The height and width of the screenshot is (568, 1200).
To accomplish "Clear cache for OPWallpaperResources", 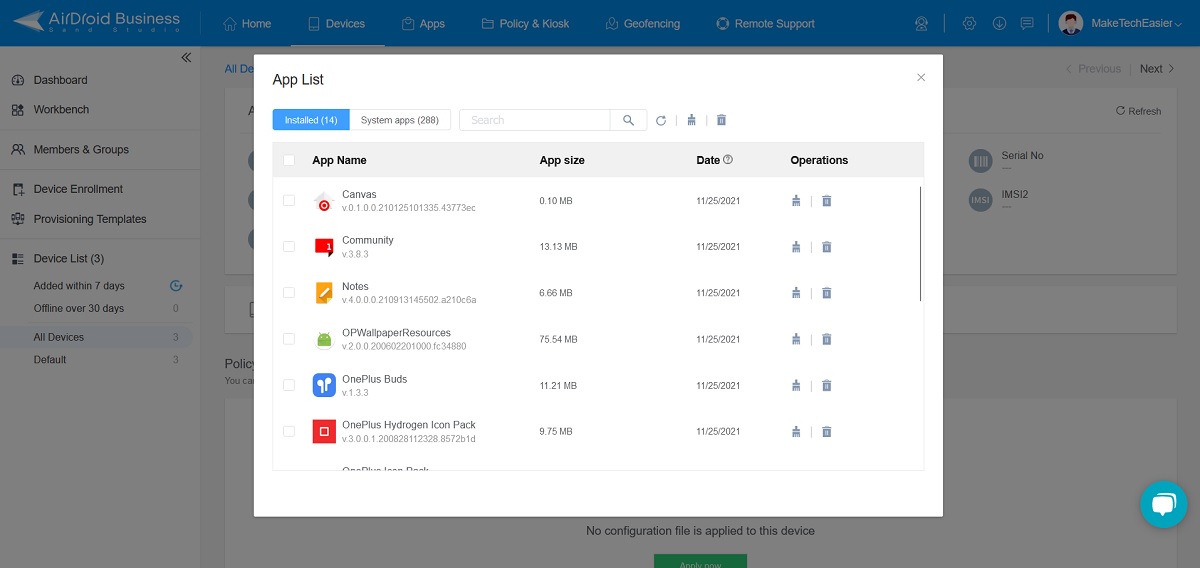I will point(796,339).
